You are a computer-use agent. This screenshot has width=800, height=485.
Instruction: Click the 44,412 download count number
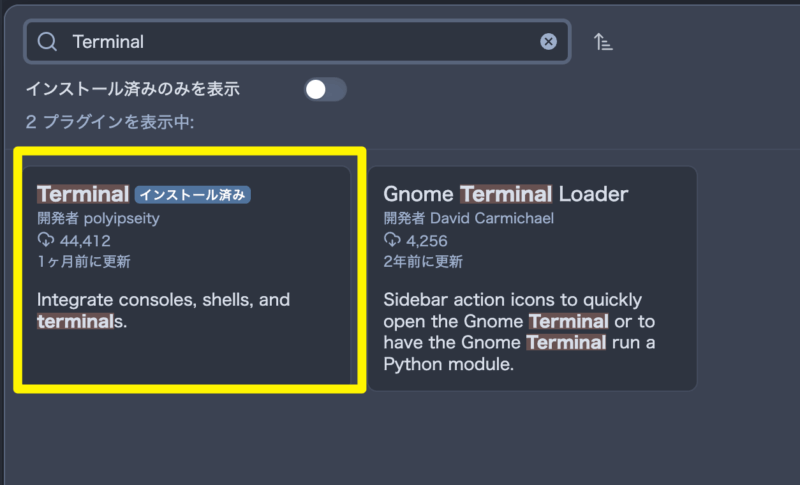[85, 241]
